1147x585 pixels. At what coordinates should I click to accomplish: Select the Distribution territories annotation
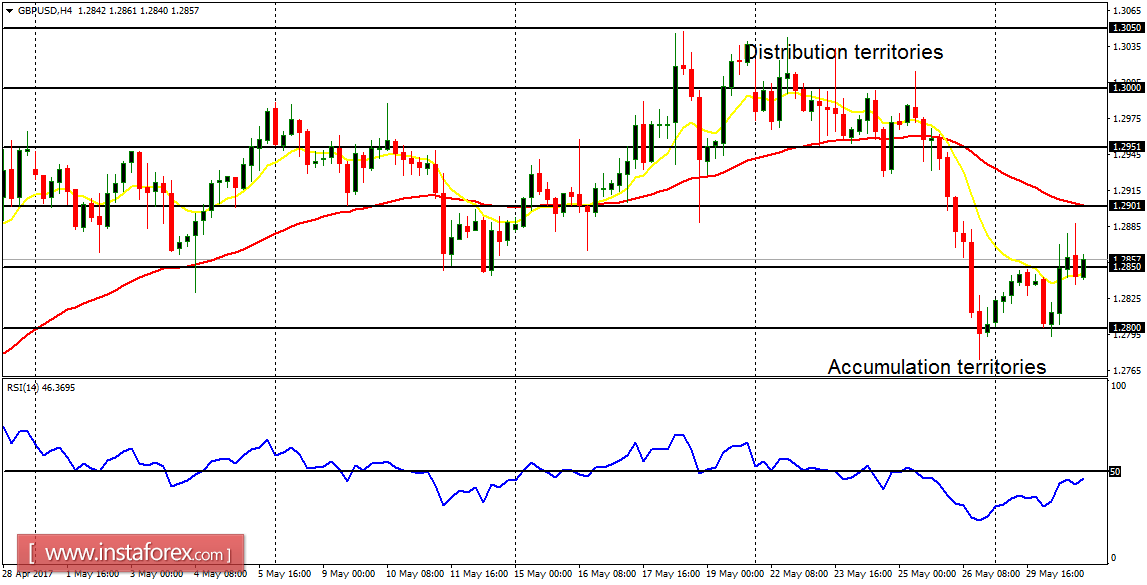click(843, 52)
